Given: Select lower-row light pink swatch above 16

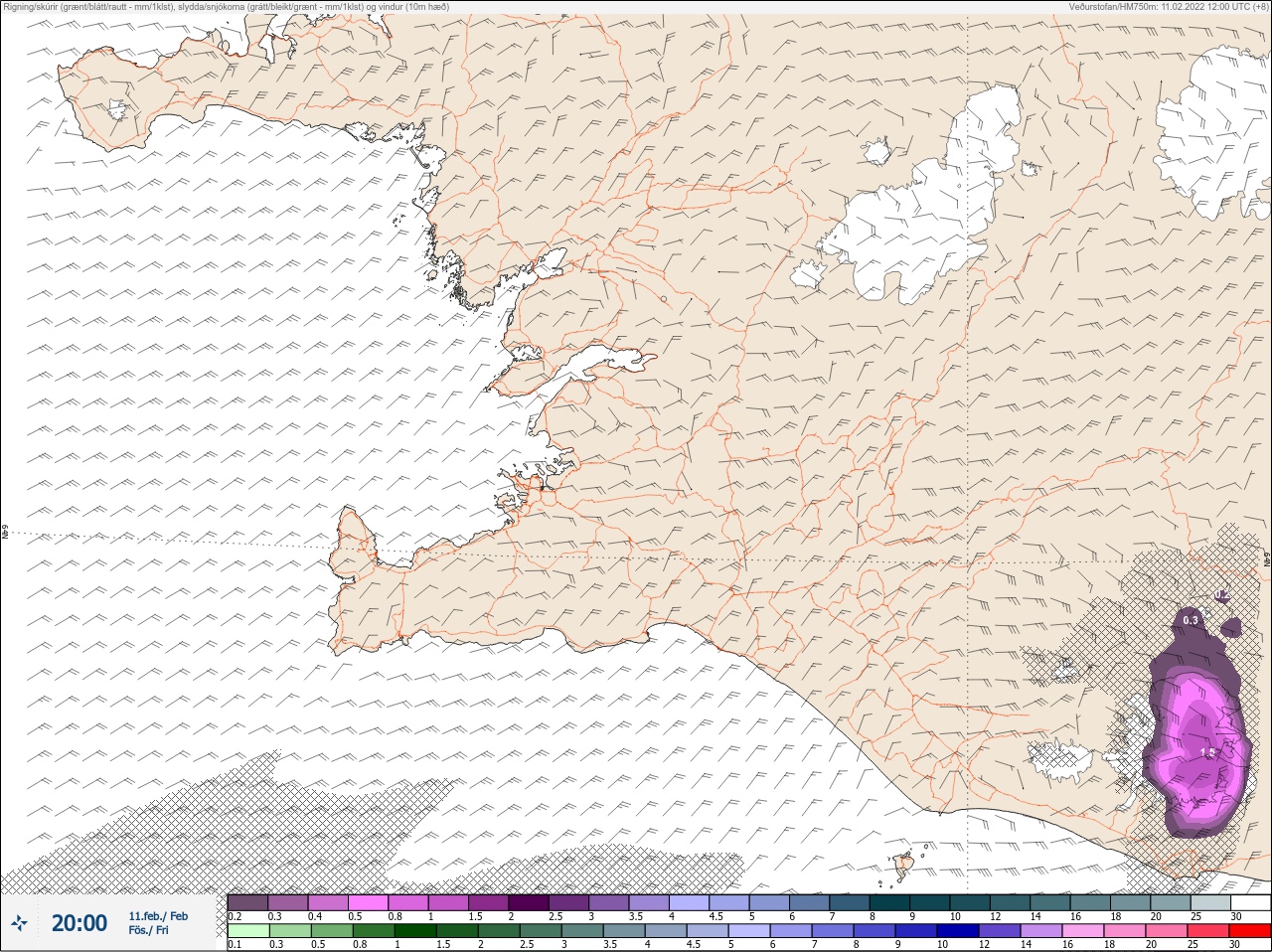Looking at the screenshot, I should pyautogui.click(x=1082, y=931).
